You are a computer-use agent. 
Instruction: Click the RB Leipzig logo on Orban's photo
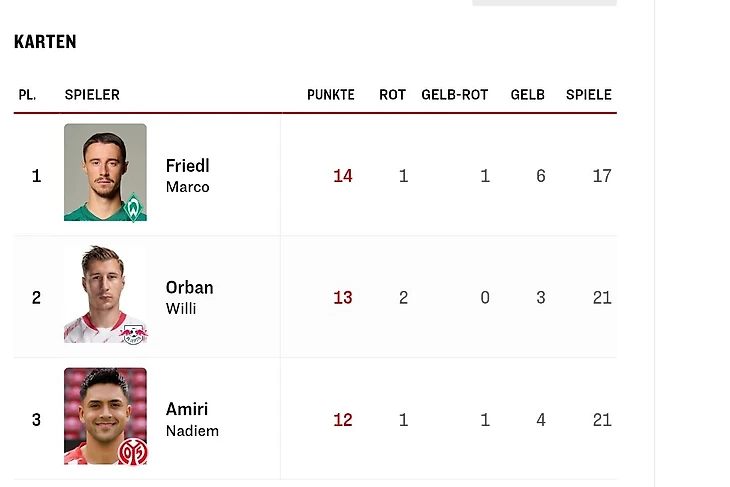[133, 333]
